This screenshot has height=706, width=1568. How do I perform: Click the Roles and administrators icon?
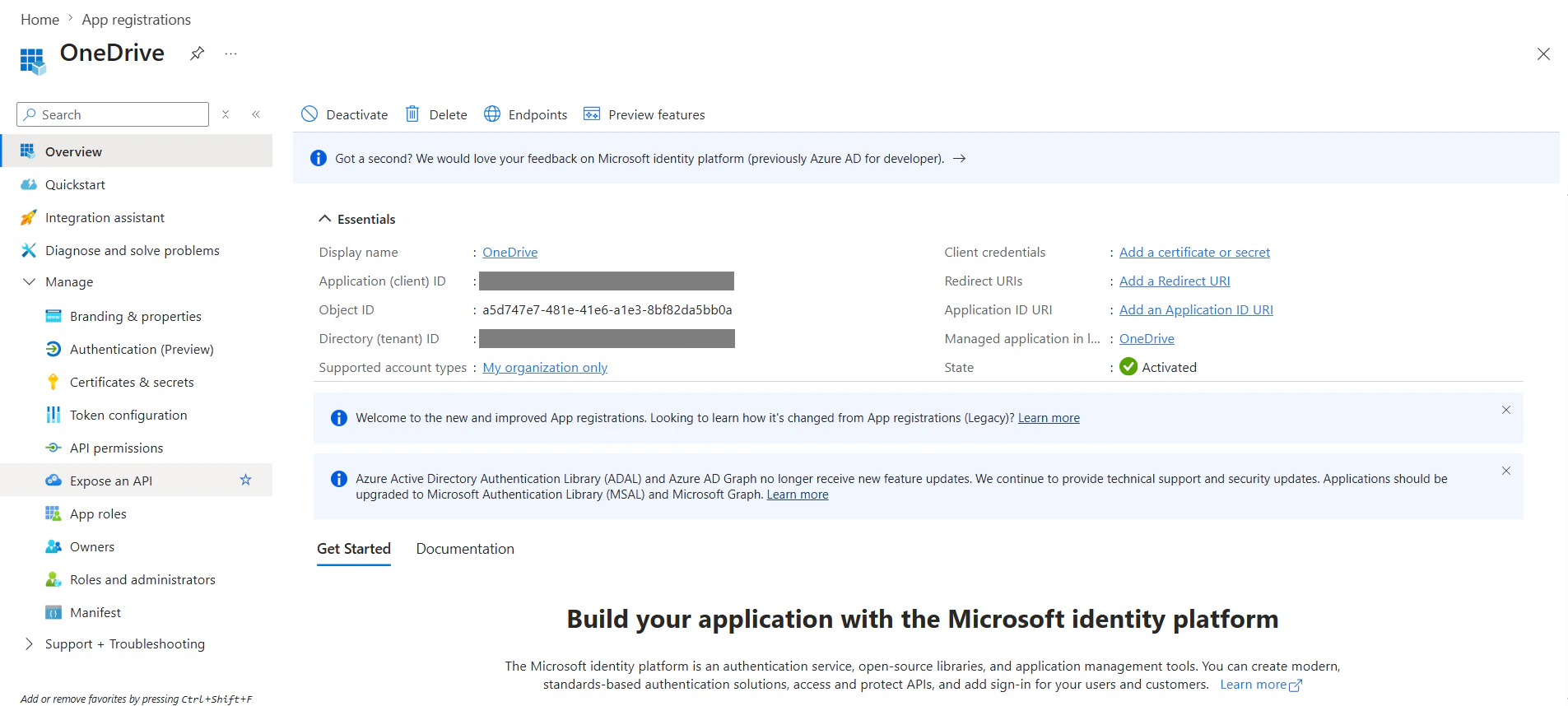coord(54,579)
